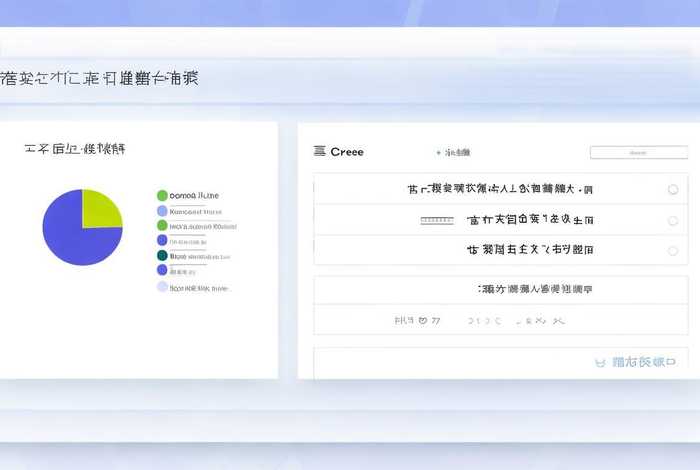Click the gray placeholder text row
The image size is (700, 470).
(x=480, y=321)
